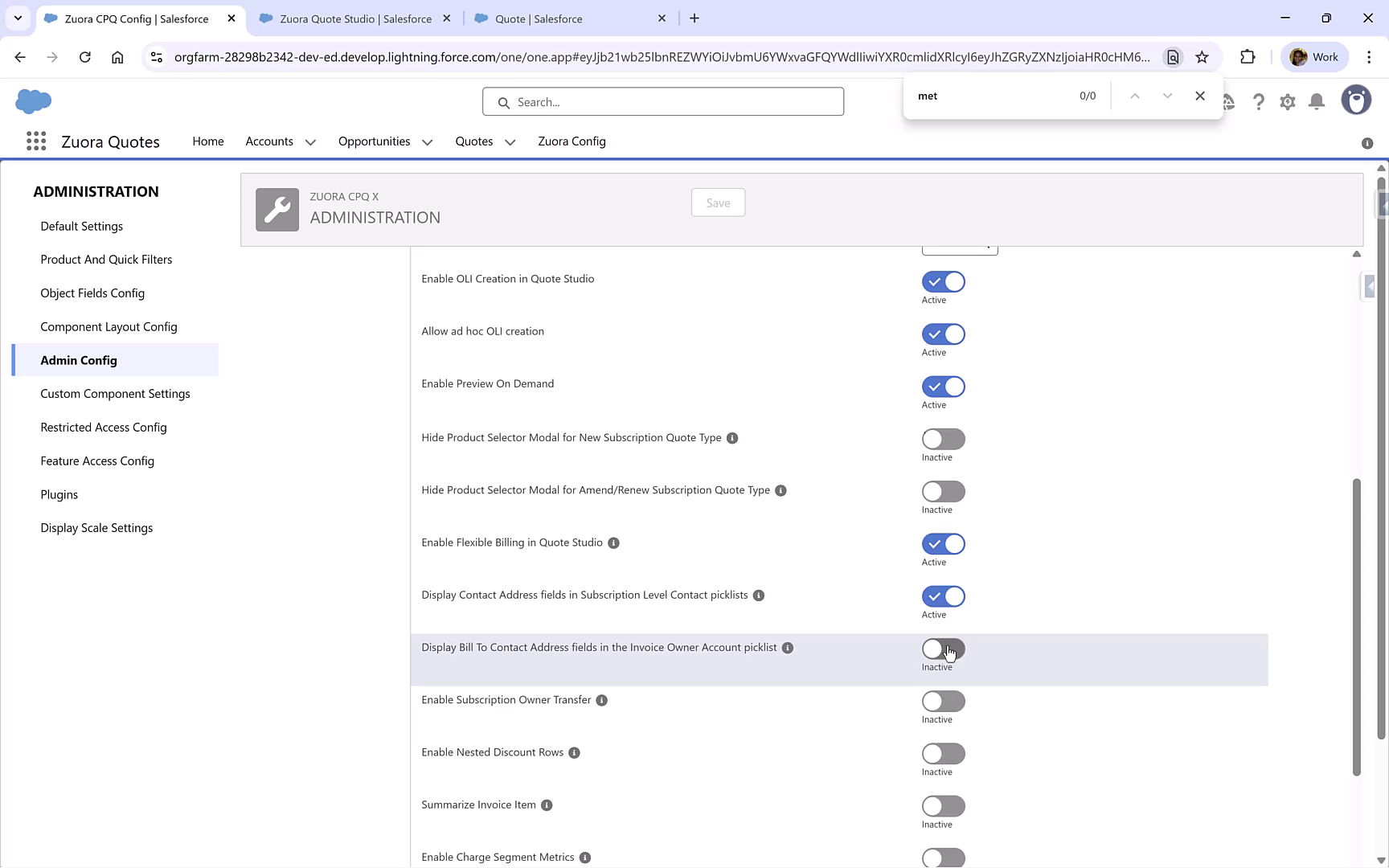Open the Salesforce App Launcher grid
The height and width of the screenshot is (868, 1389).
tap(36, 141)
